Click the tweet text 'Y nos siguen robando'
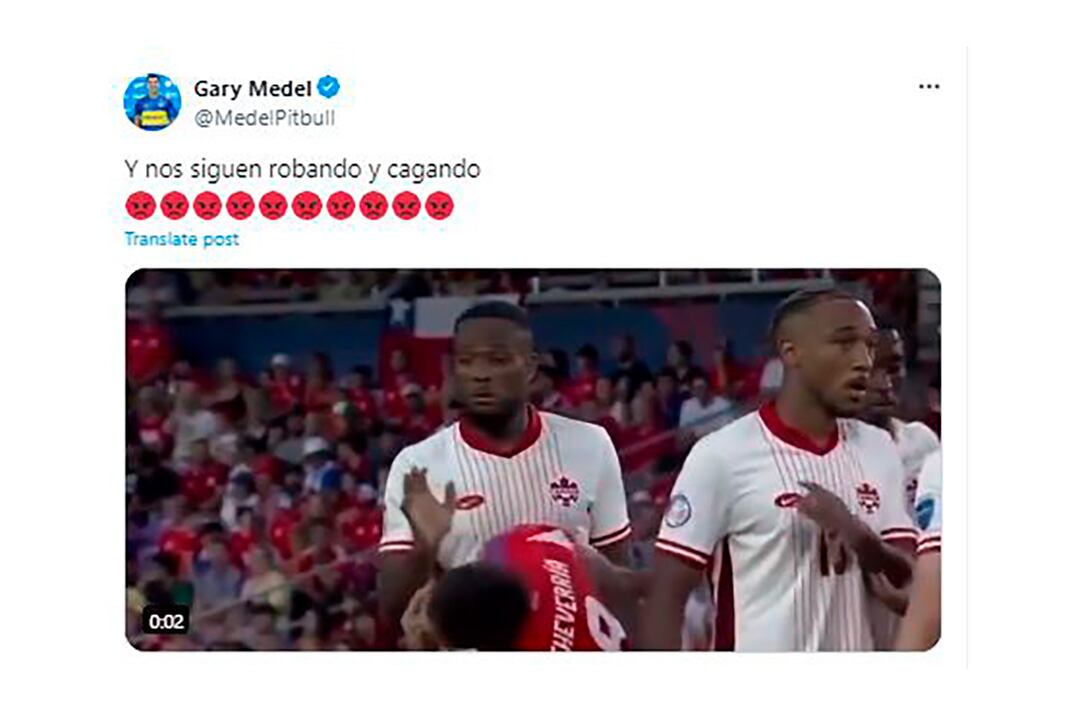 tap(242, 169)
